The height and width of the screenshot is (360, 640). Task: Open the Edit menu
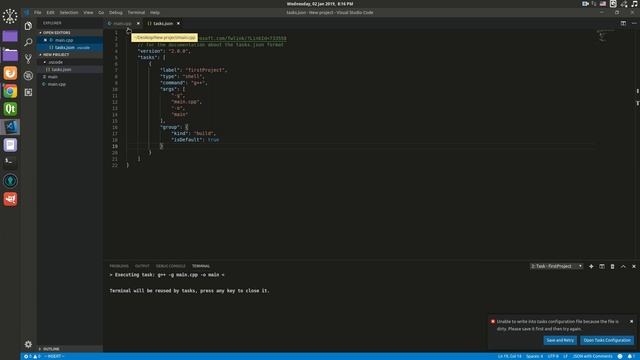[50, 13]
